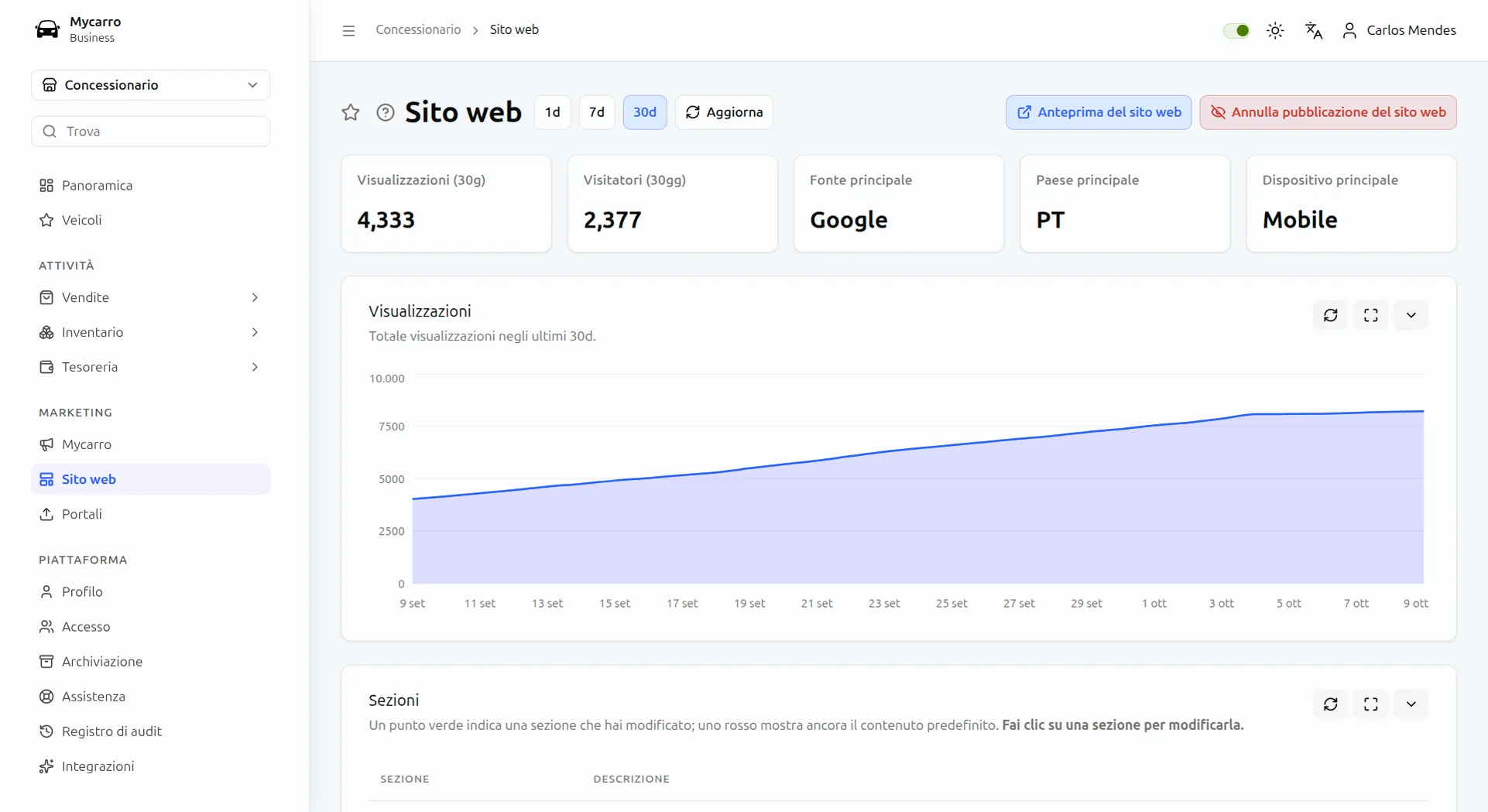Focus the Trova search field
This screenshot has width=1488, height=812.
151,132
